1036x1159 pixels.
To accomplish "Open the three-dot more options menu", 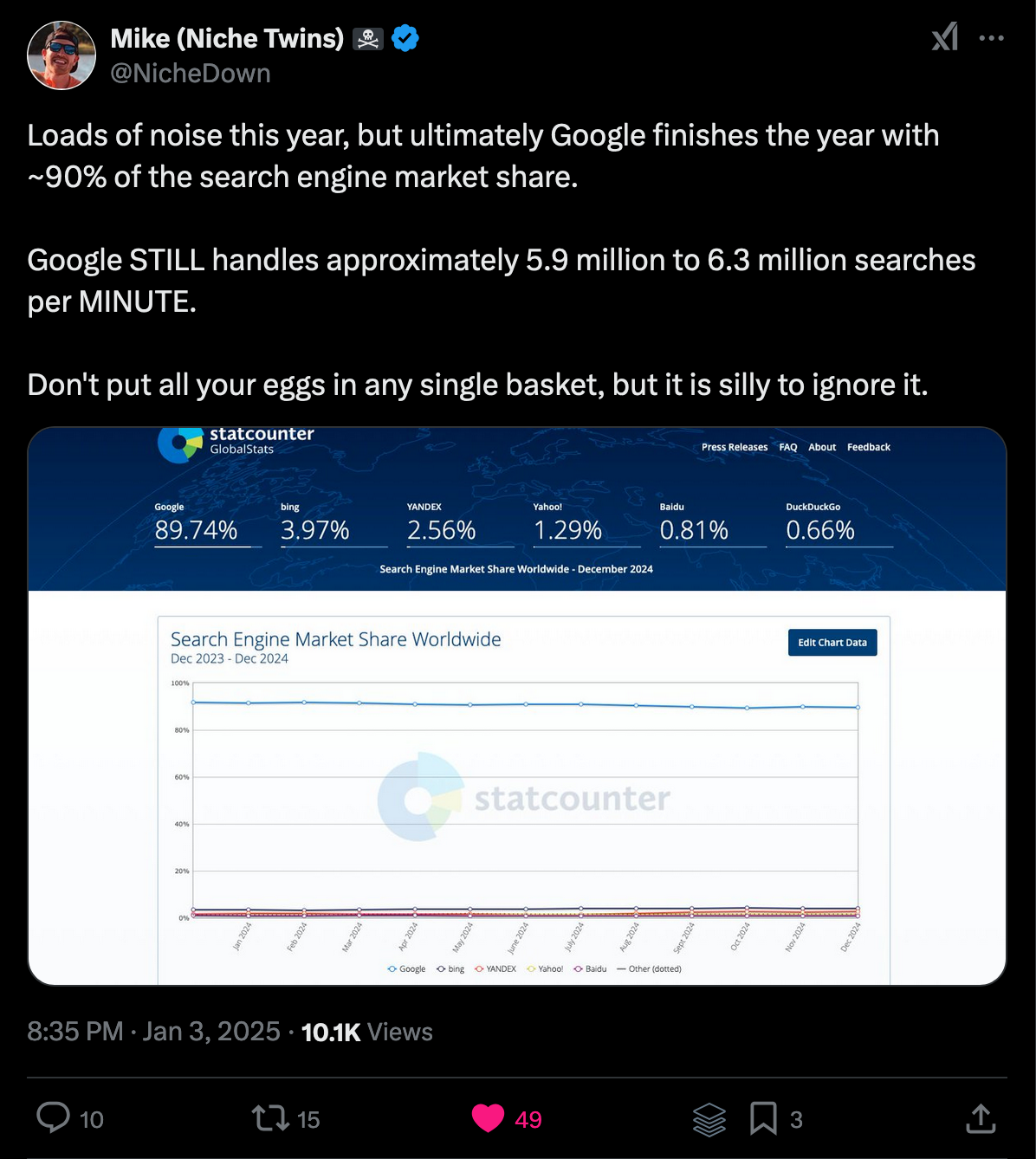I will pyautogui.click(x=991, y=38).
